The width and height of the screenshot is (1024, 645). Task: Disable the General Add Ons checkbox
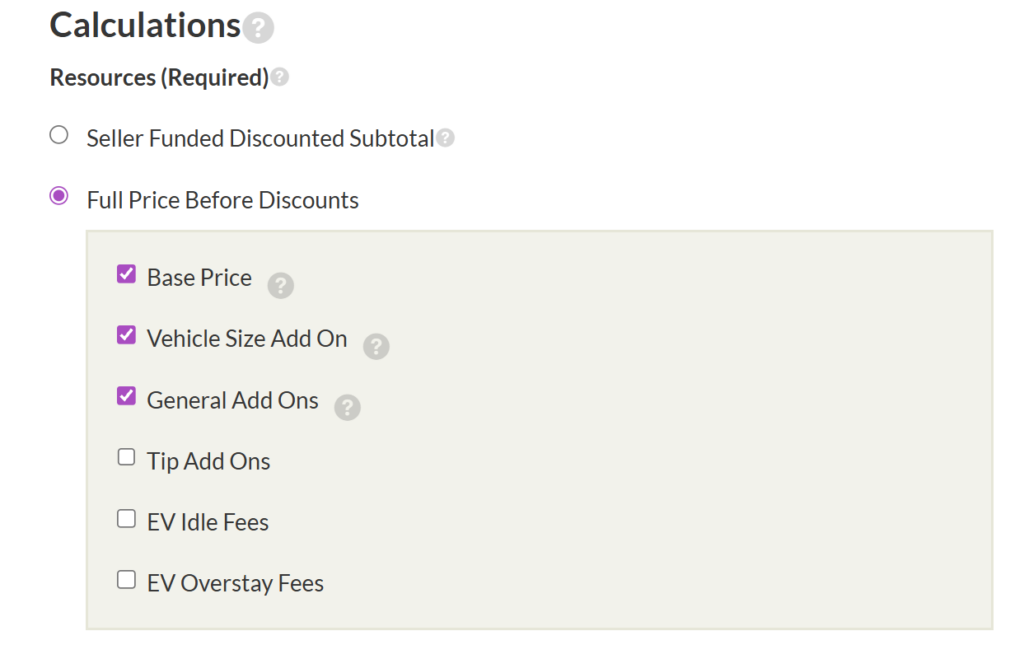(126, 396)
